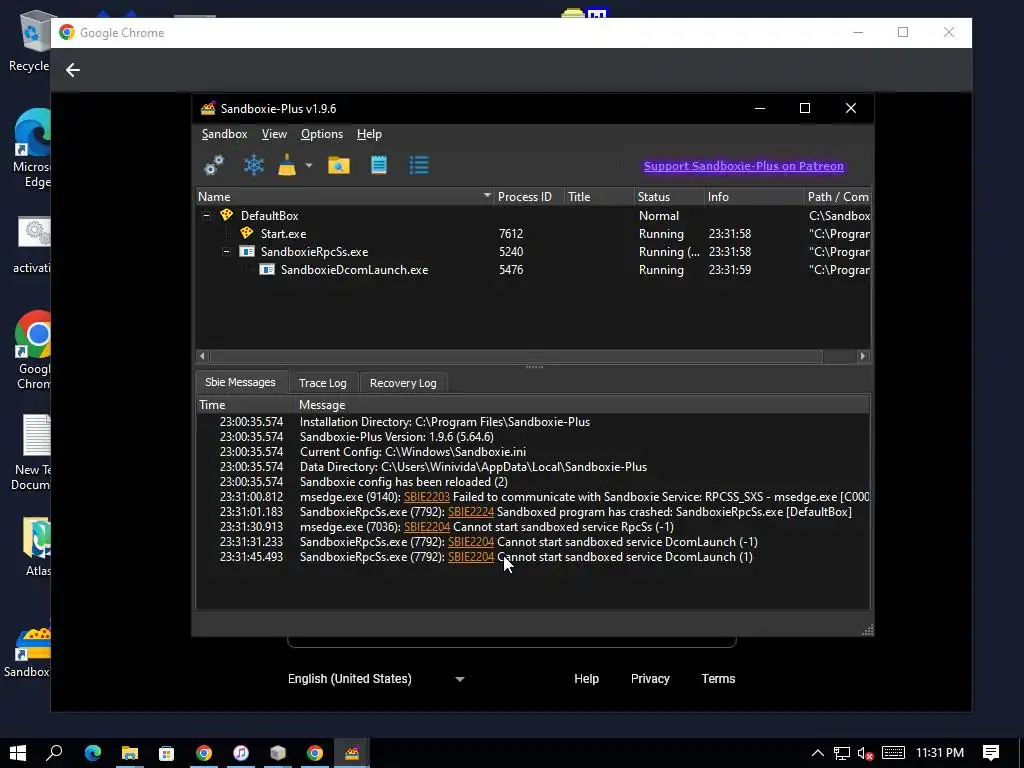The width and height of the screenshot is (1024, 768).
Task: Click process ID 5476 cell
Action: pyautogui.click(x=511, y=270)
